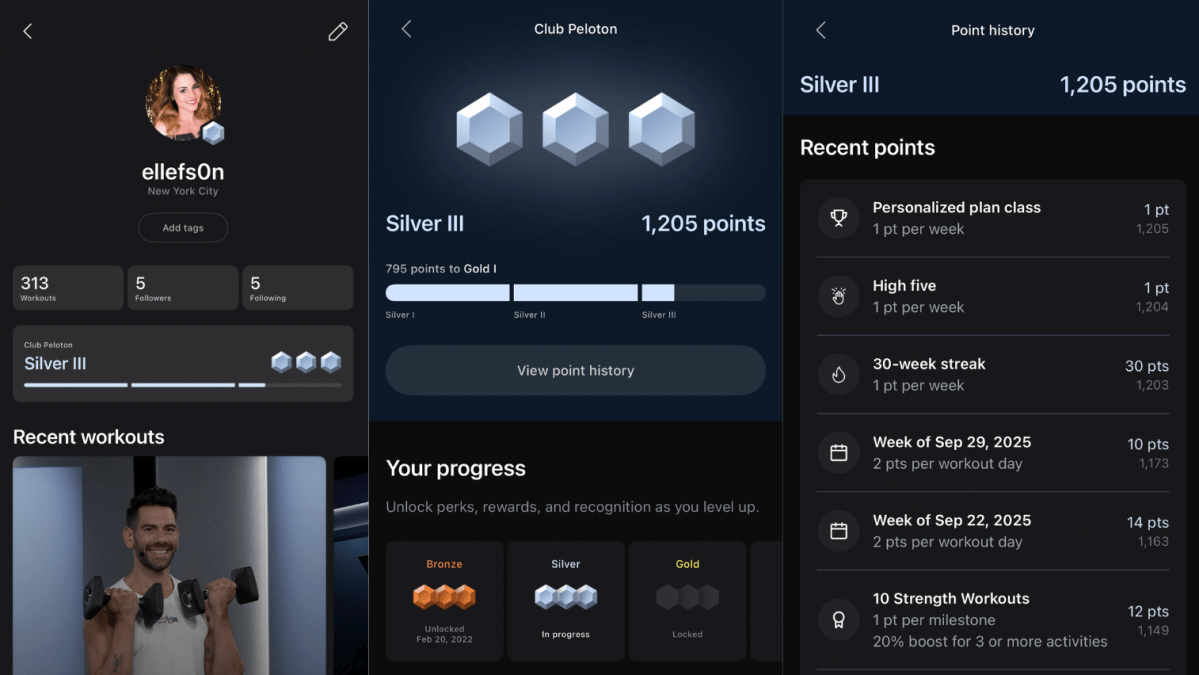
Task: Open the Club Peloton Silver III card
Action: pyautogui.click(x=183, y=363)
